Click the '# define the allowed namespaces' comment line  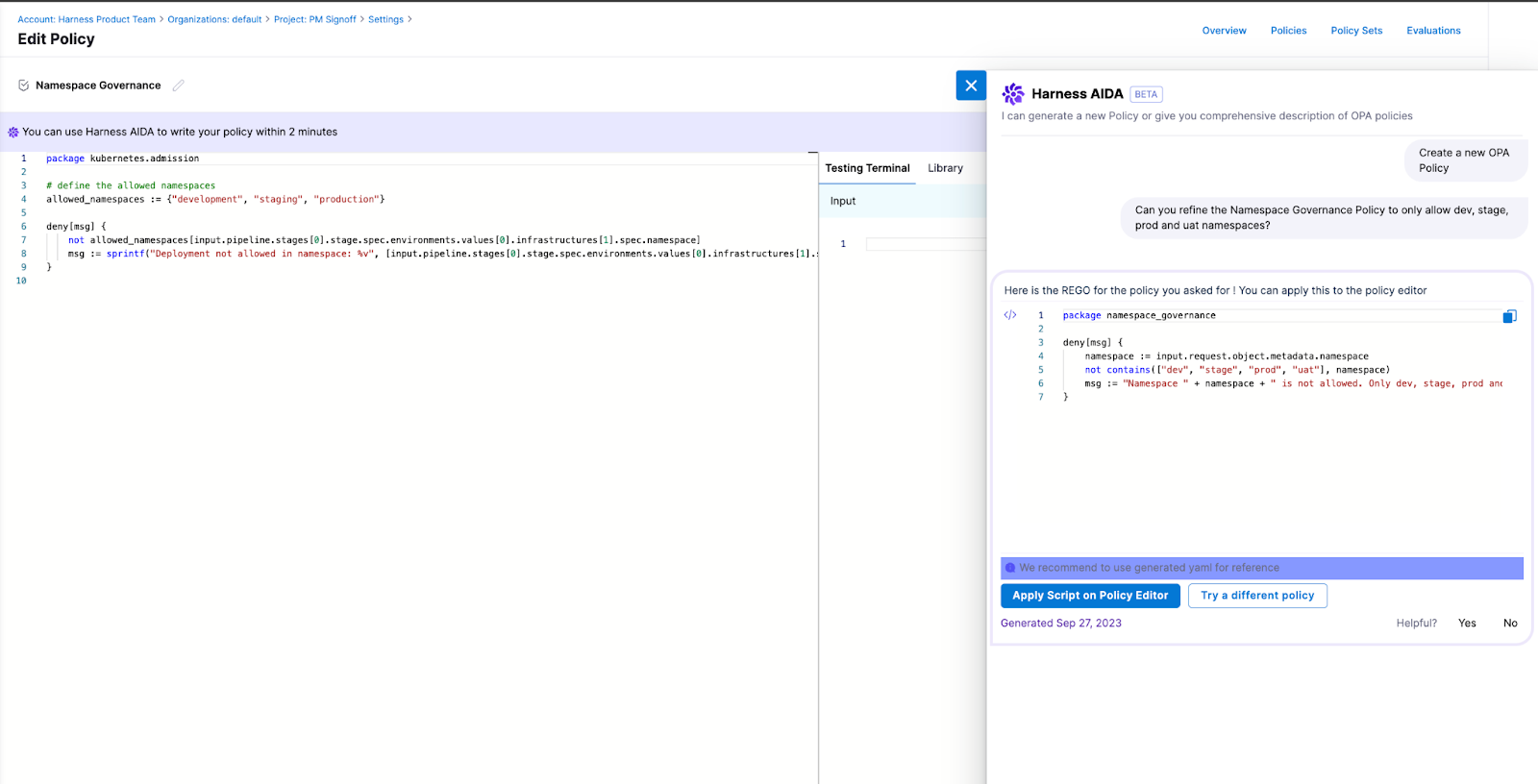131,185
